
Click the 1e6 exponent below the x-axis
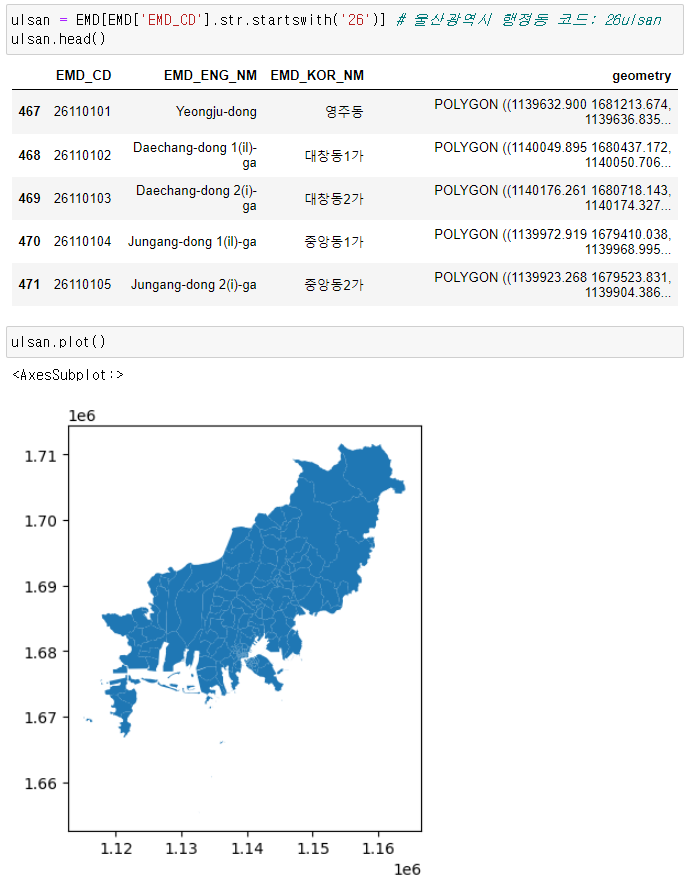point(407,870)
